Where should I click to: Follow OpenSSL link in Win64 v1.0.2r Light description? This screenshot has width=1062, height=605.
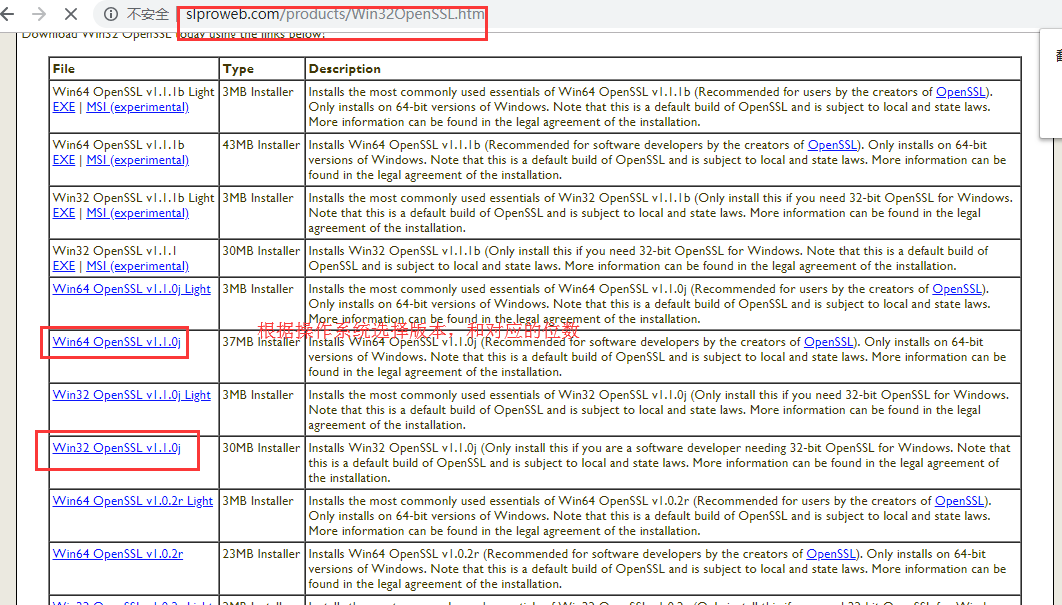960,501
